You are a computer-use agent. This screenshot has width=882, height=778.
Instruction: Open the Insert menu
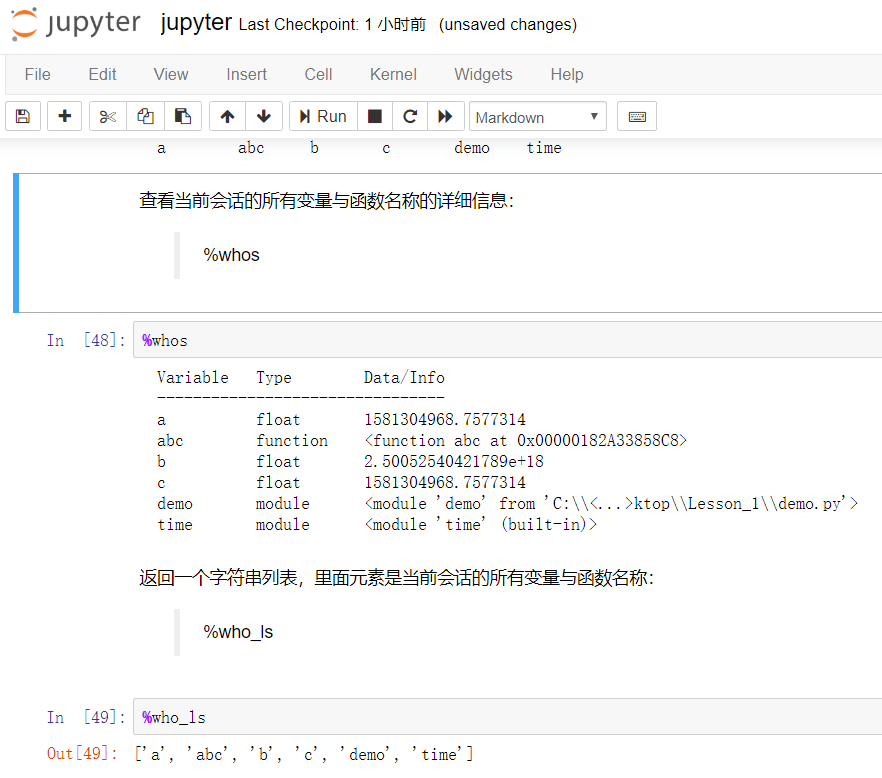(x=246, y=74)
